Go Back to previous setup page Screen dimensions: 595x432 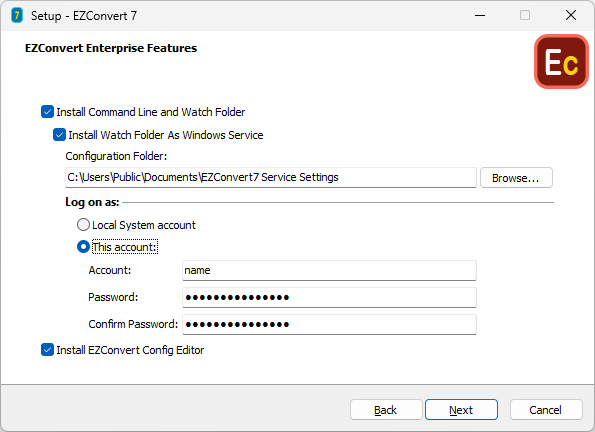[x=386, y=410]
